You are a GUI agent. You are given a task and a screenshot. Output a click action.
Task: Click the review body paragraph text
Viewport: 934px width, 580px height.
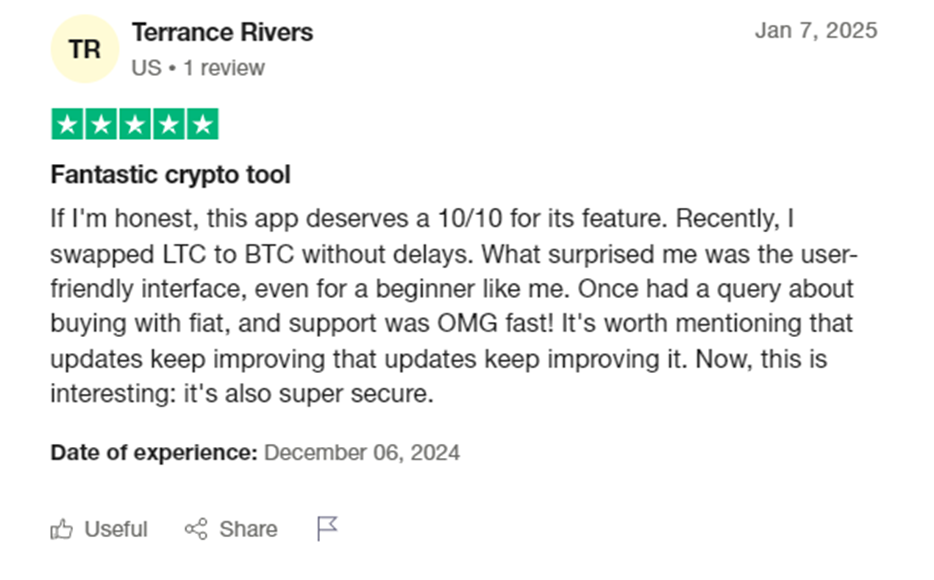coord(454,306)
